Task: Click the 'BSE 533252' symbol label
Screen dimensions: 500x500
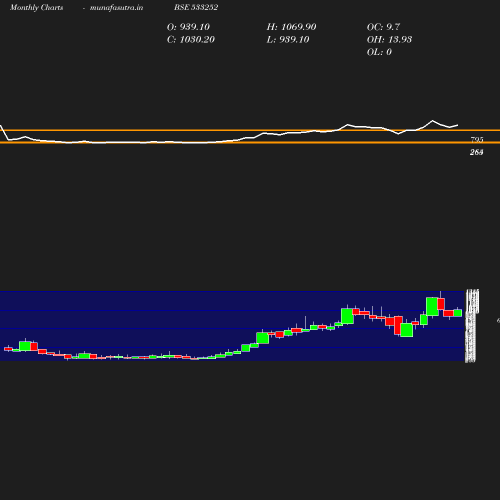Action: click(196, 7)
